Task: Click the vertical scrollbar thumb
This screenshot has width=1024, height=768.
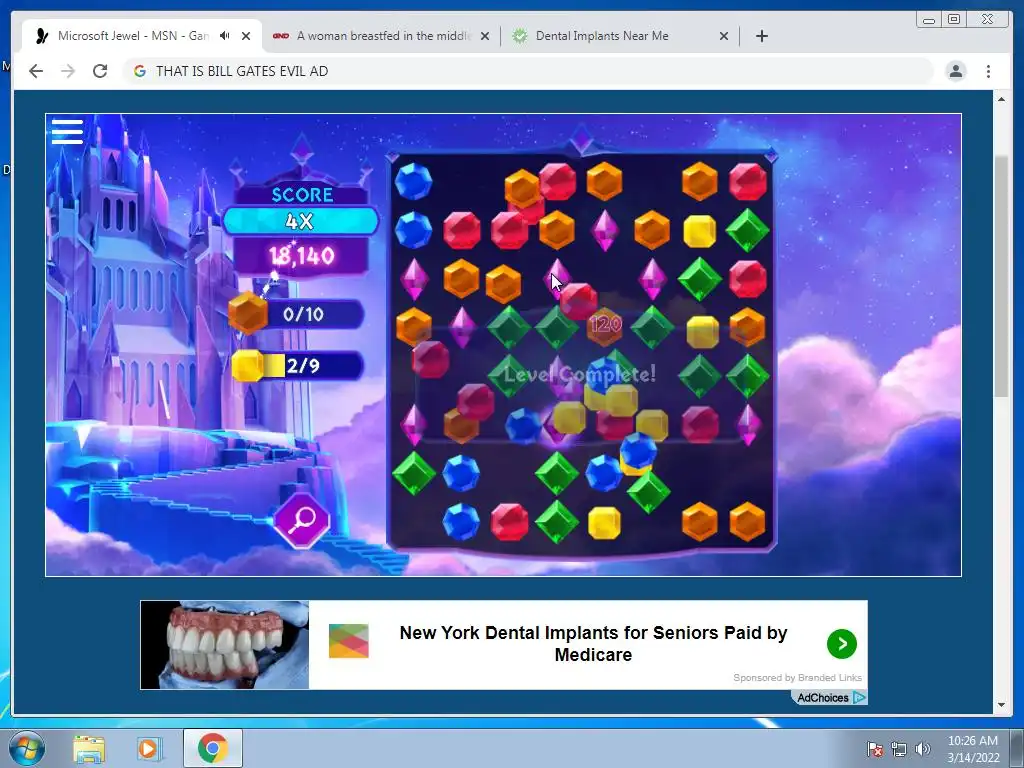Action: click(1001, 277)
